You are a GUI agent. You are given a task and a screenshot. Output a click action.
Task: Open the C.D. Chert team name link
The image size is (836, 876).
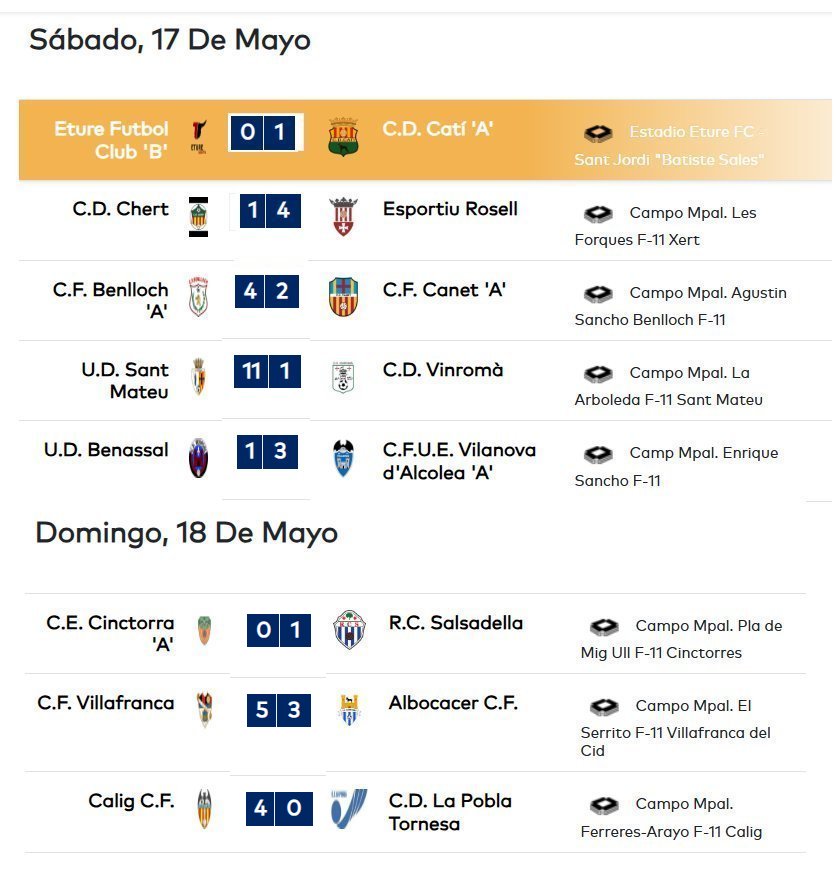point(120,209)
